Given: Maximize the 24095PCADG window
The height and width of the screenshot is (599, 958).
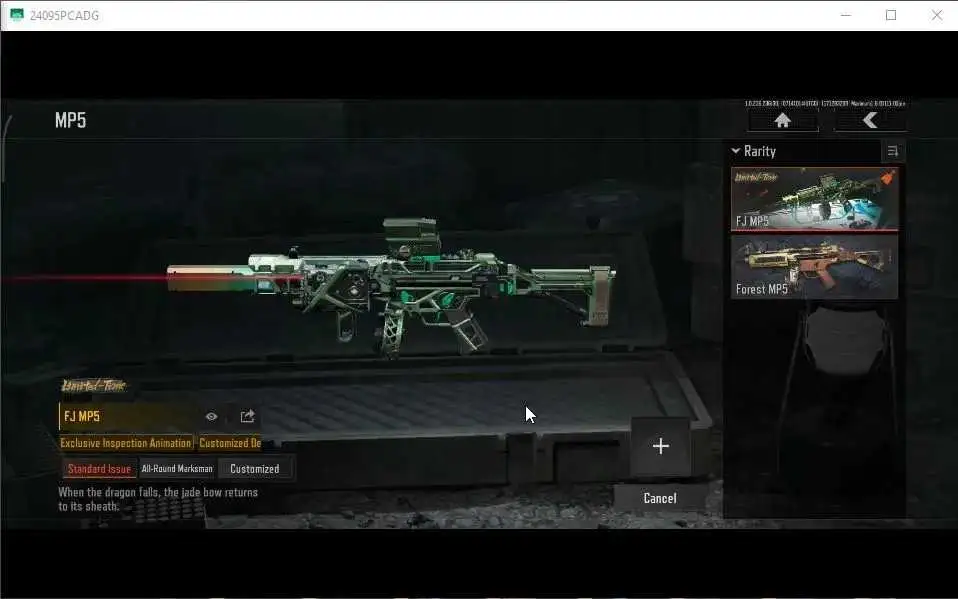Looking at the screenshot, I should pos(891,15).
